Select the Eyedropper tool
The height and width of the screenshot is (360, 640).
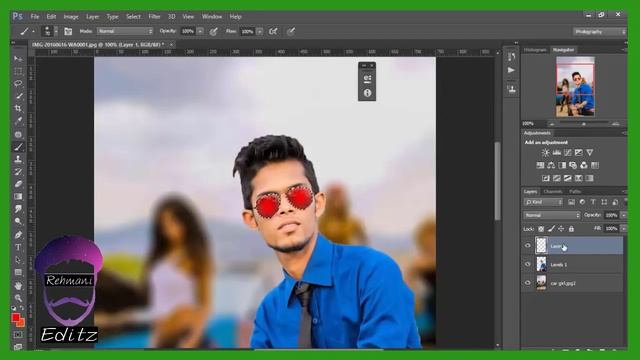pos(18,121)
